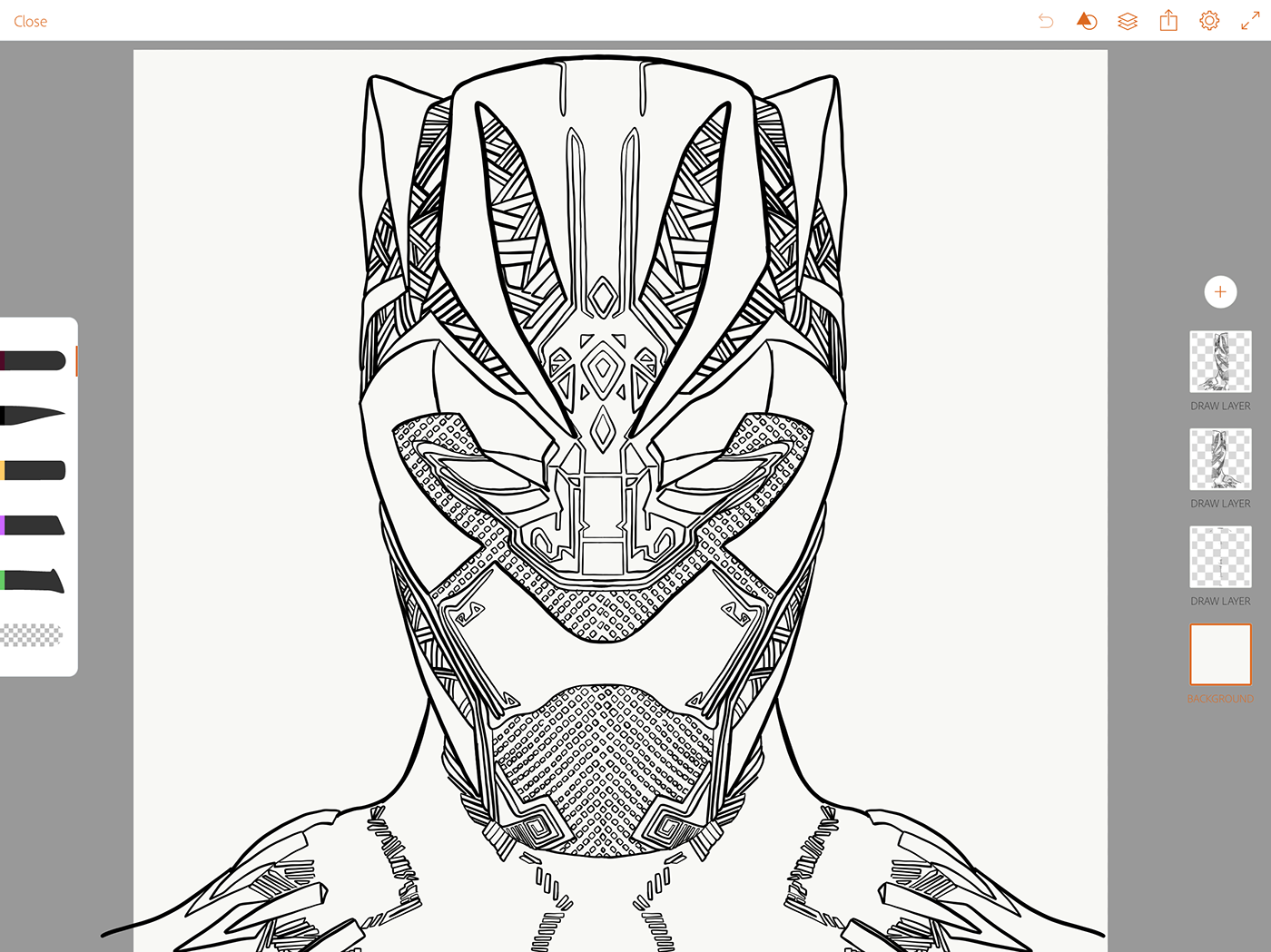The width and height of the screenshot is (1271, 952).
Task: Click the BACKGROUND layer label
Action: pos(1220,699)
